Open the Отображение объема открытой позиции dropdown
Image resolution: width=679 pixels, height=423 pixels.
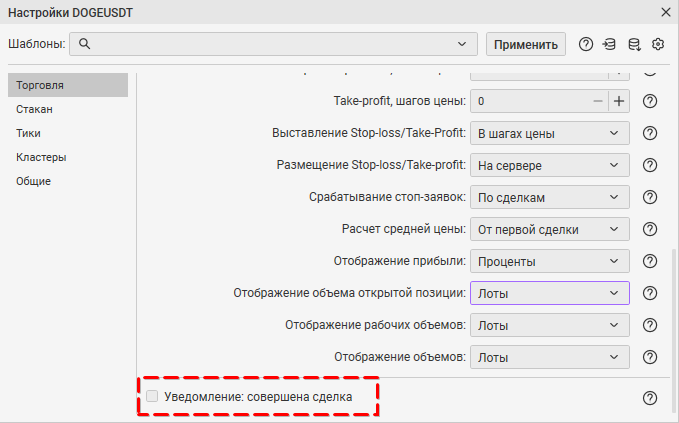point(549,293)
